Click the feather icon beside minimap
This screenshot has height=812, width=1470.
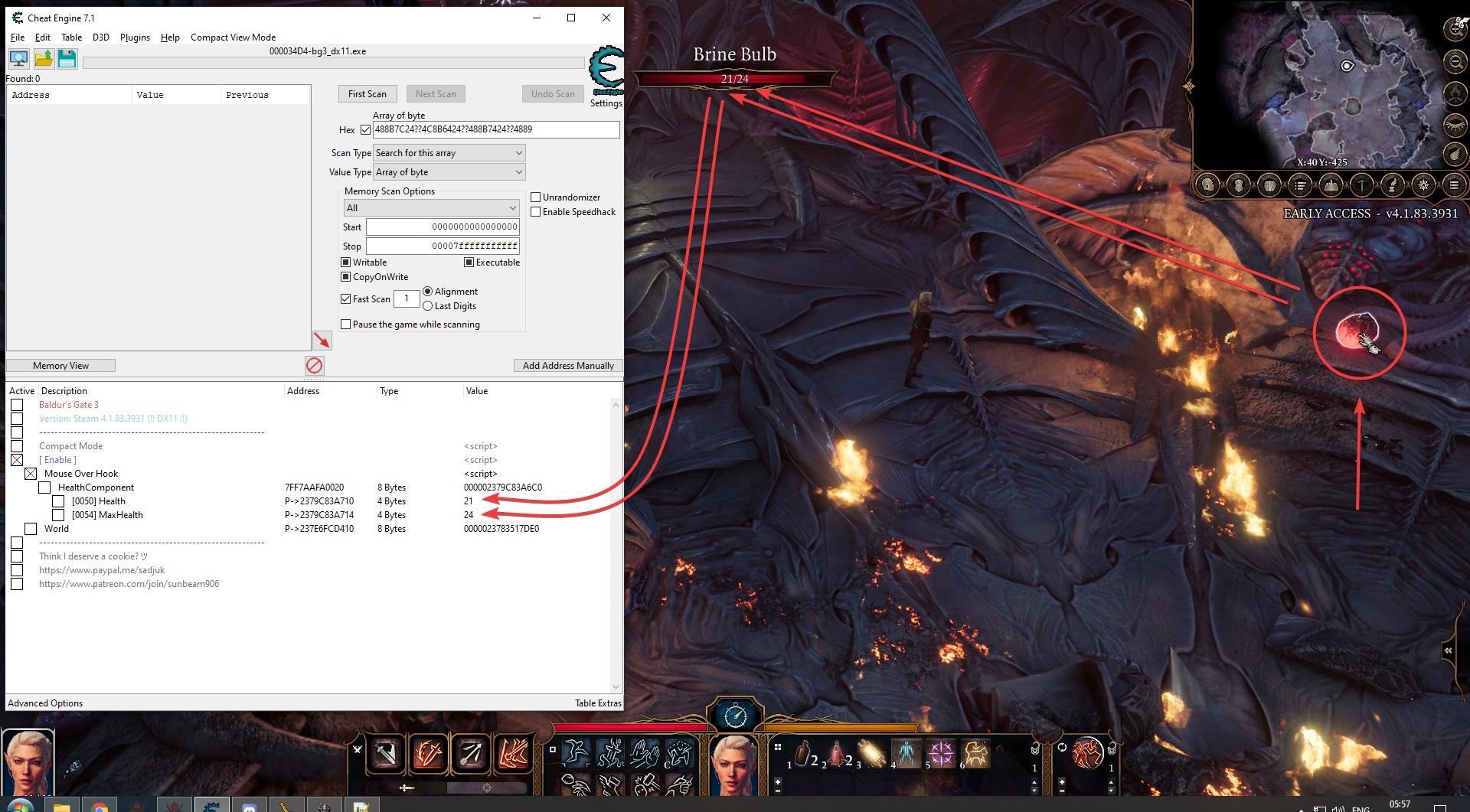point(1455,154)
